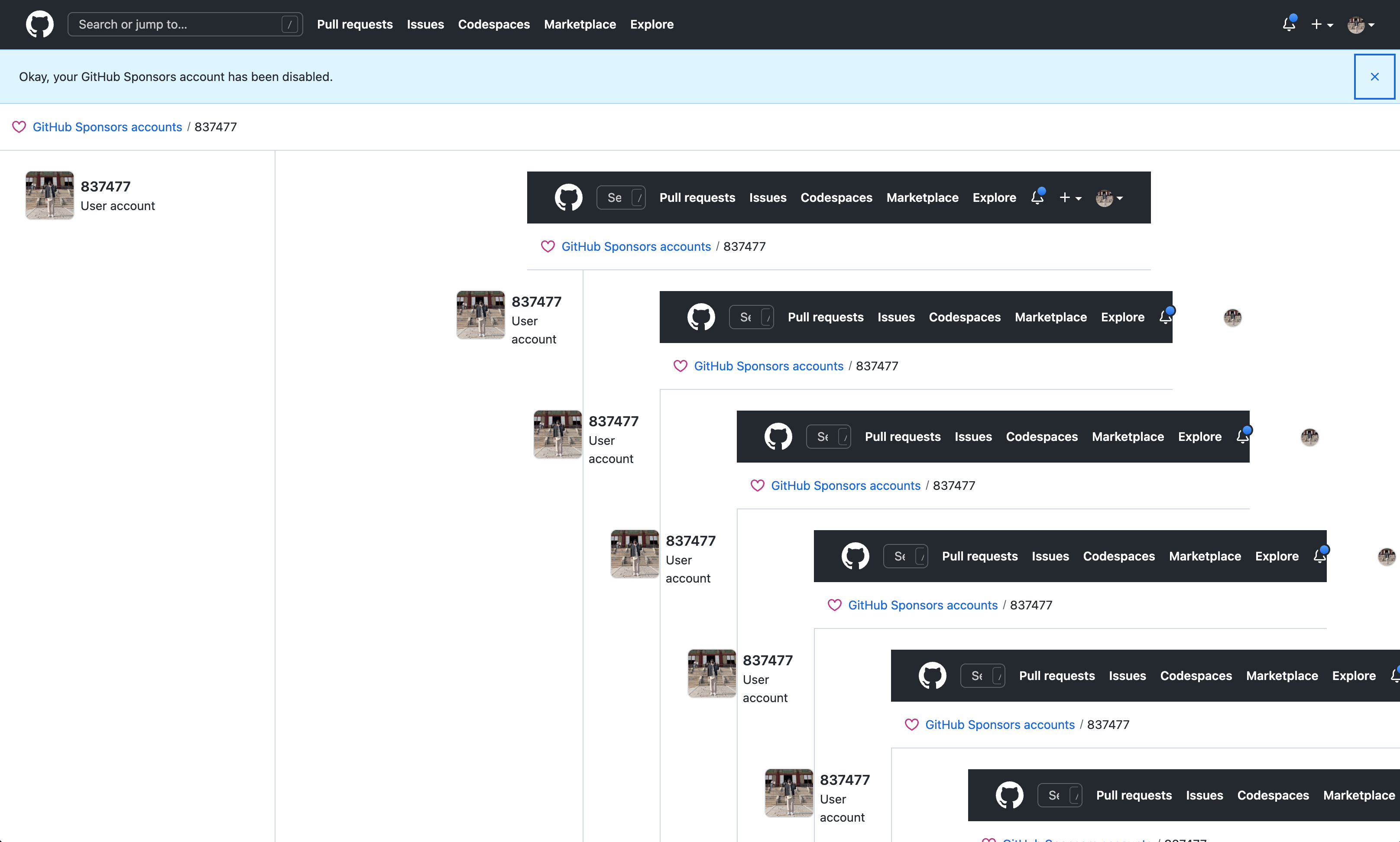
Task: Click the slash shortcut hint in the full search box
Action: pyautogui.click(x=289, y=24)
